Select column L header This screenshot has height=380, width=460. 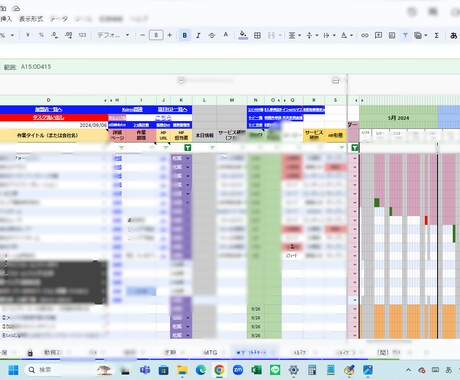click(x=204, y=100)
